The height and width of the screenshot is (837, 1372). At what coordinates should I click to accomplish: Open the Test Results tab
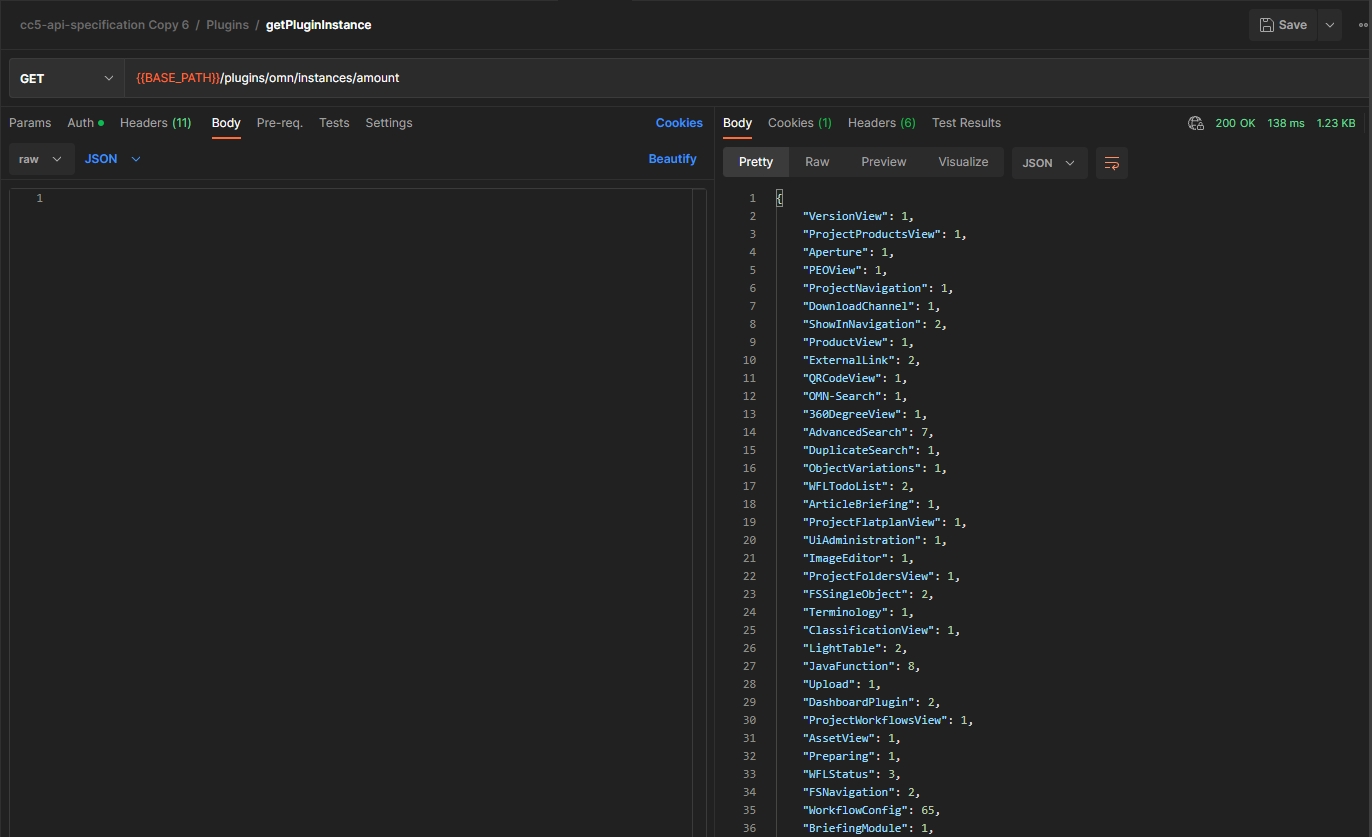965,123
